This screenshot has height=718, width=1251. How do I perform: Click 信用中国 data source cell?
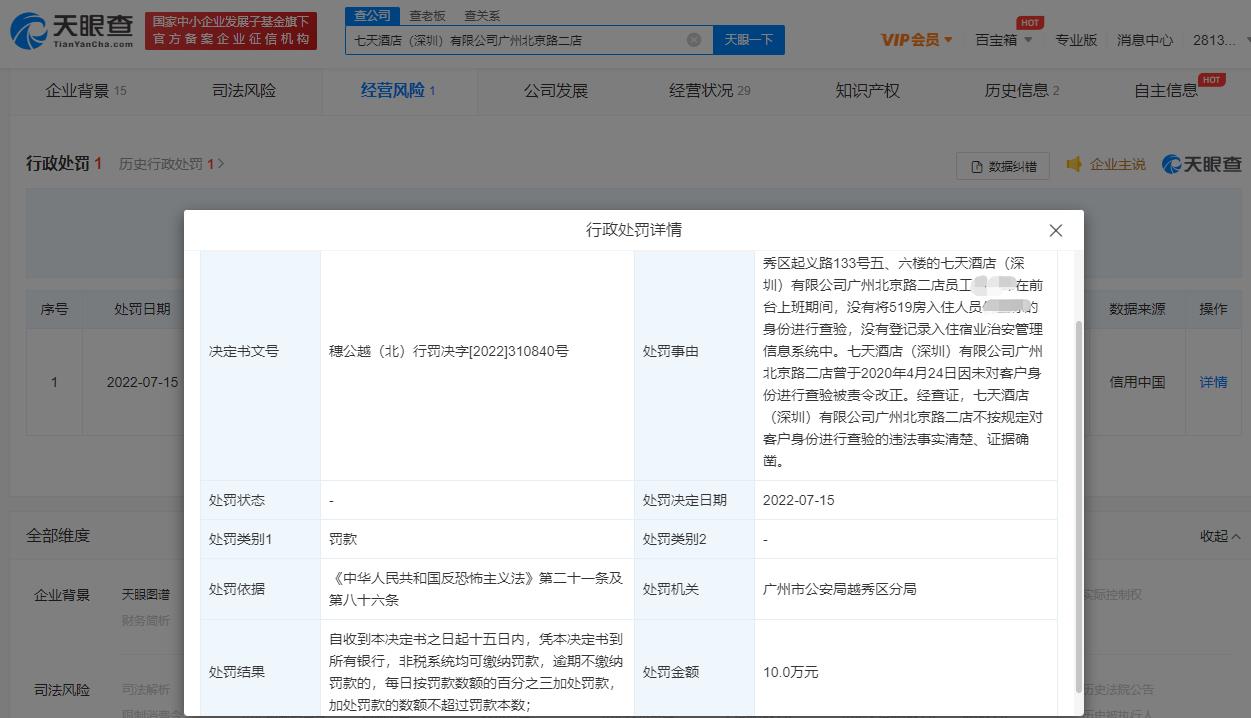coord(1137,382)
